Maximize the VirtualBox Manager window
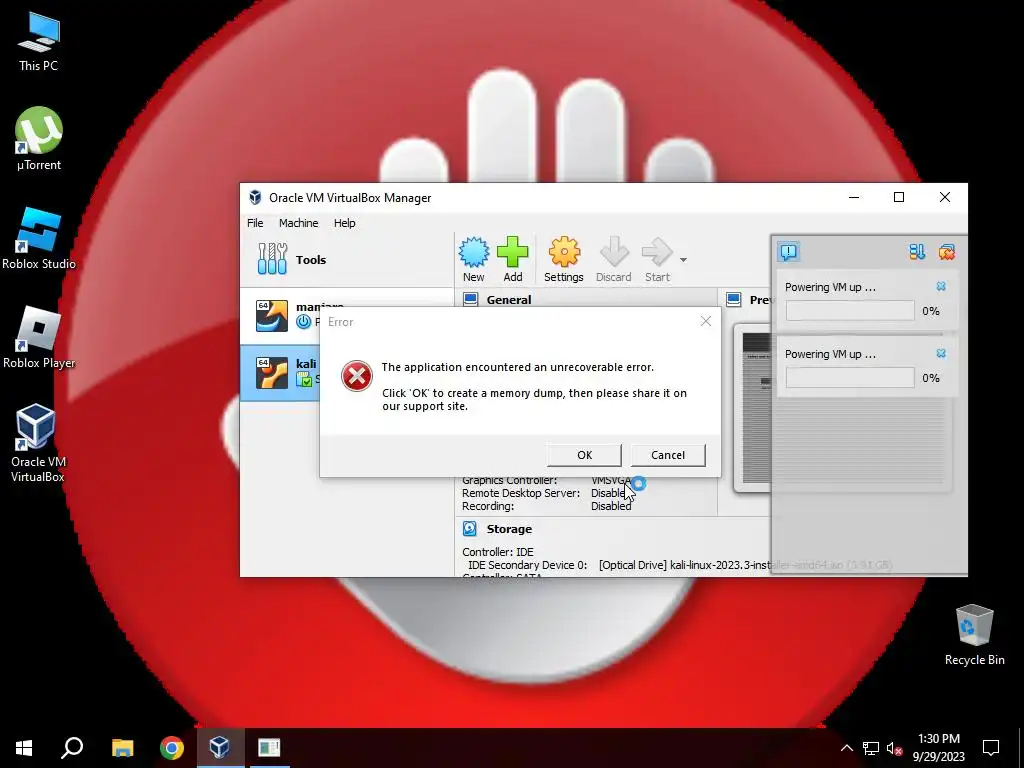This screenshot has height=768, width=1024. pyautogui.click(x=899, y=197)
